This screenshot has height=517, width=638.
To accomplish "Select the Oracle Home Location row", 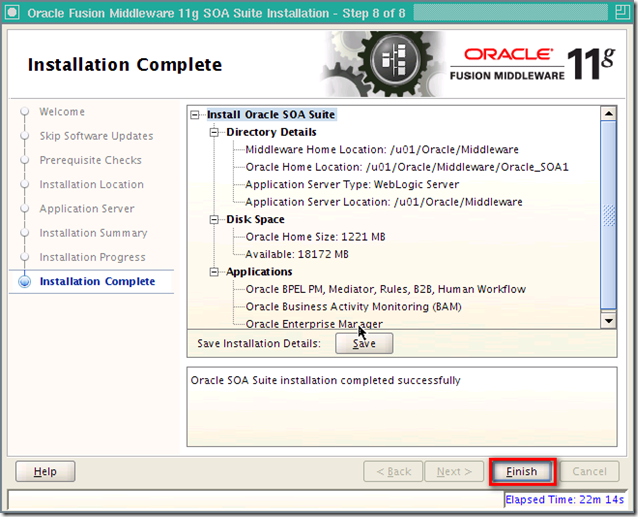I will 407,167.
